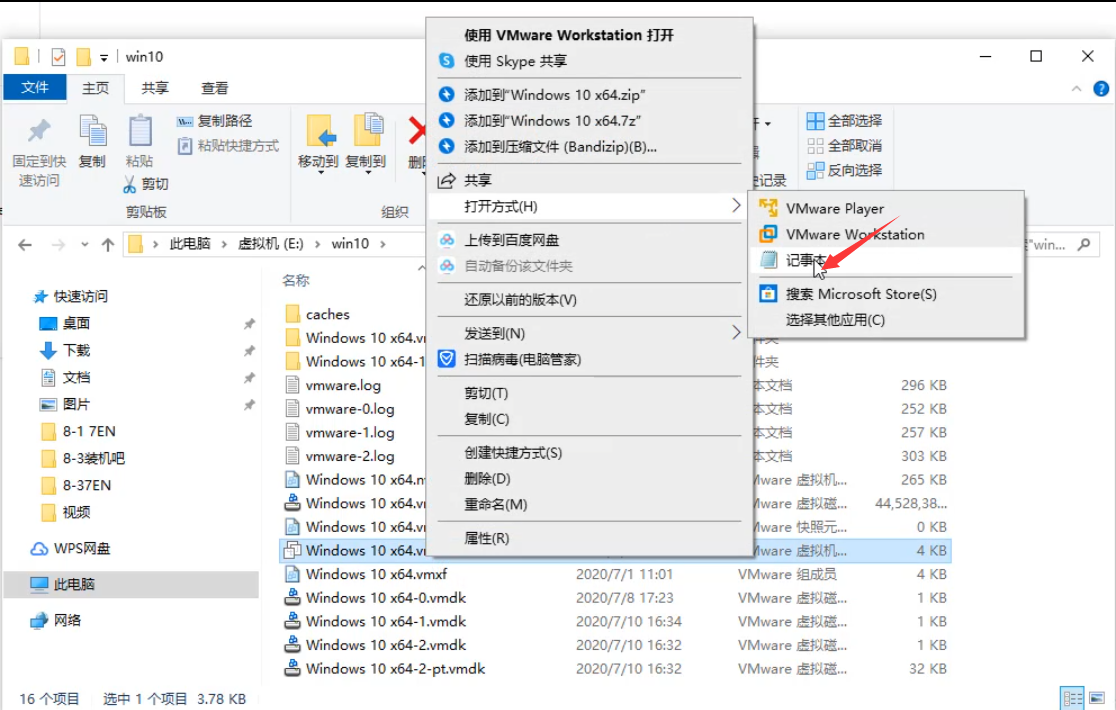1116x710 pixels.
Task: Switch to the 查看 ribbon tab
Action: pos(215,88)
